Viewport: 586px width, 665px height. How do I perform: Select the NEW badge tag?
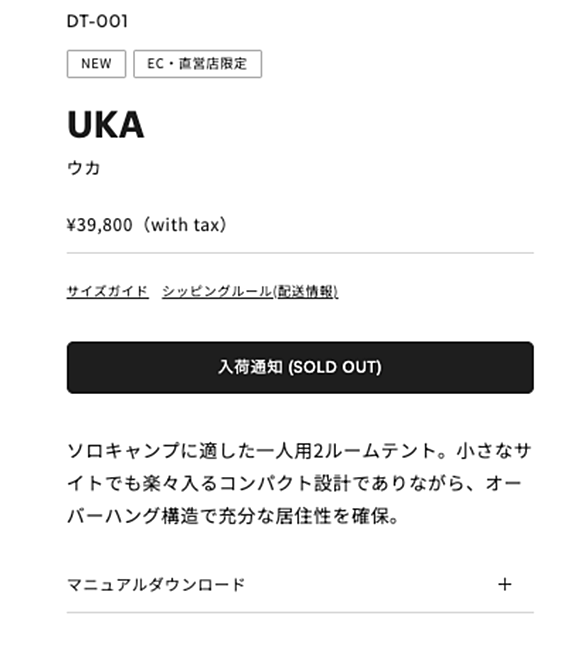[x=96, y=64]
